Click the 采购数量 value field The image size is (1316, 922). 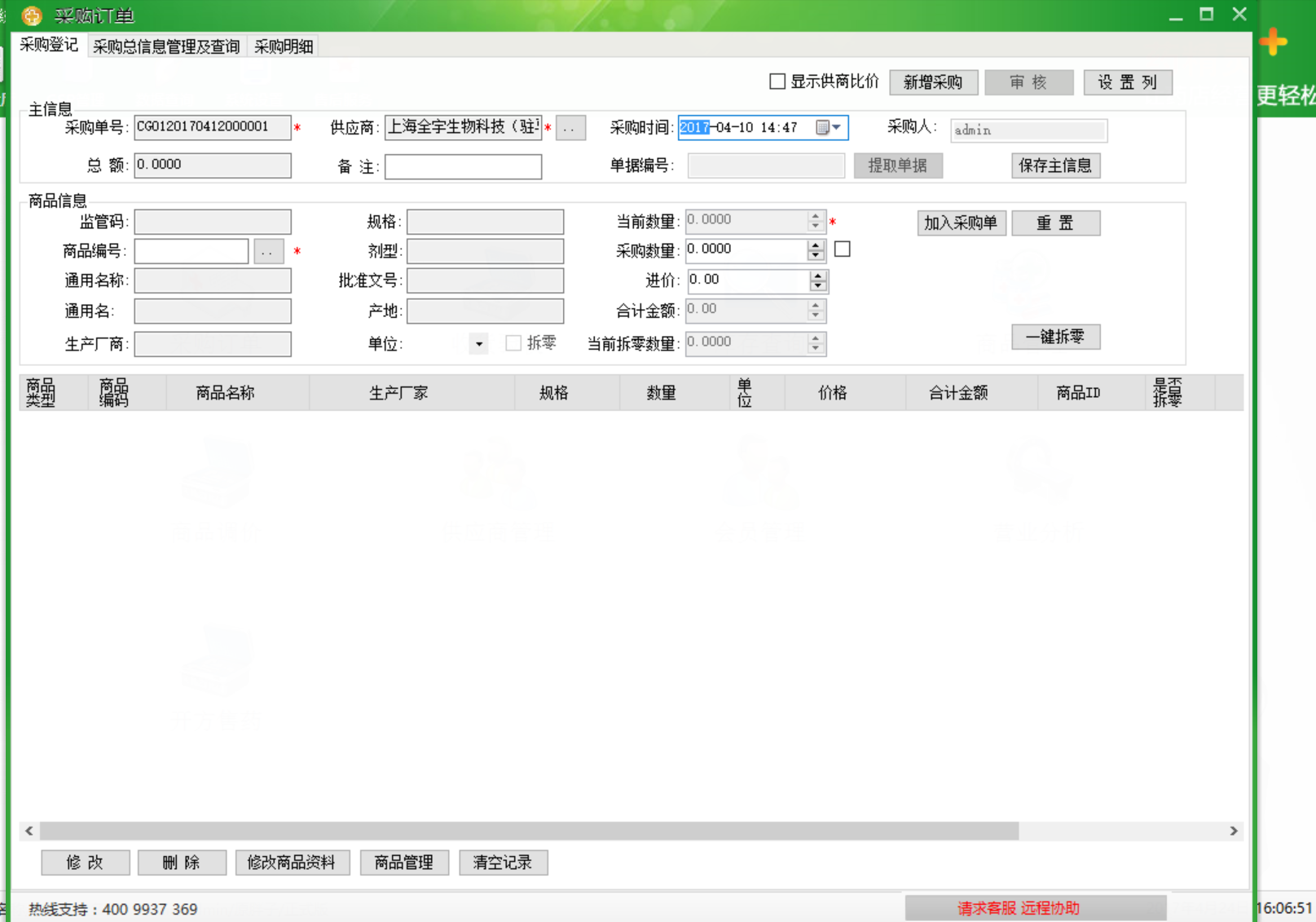click(746, 249)
